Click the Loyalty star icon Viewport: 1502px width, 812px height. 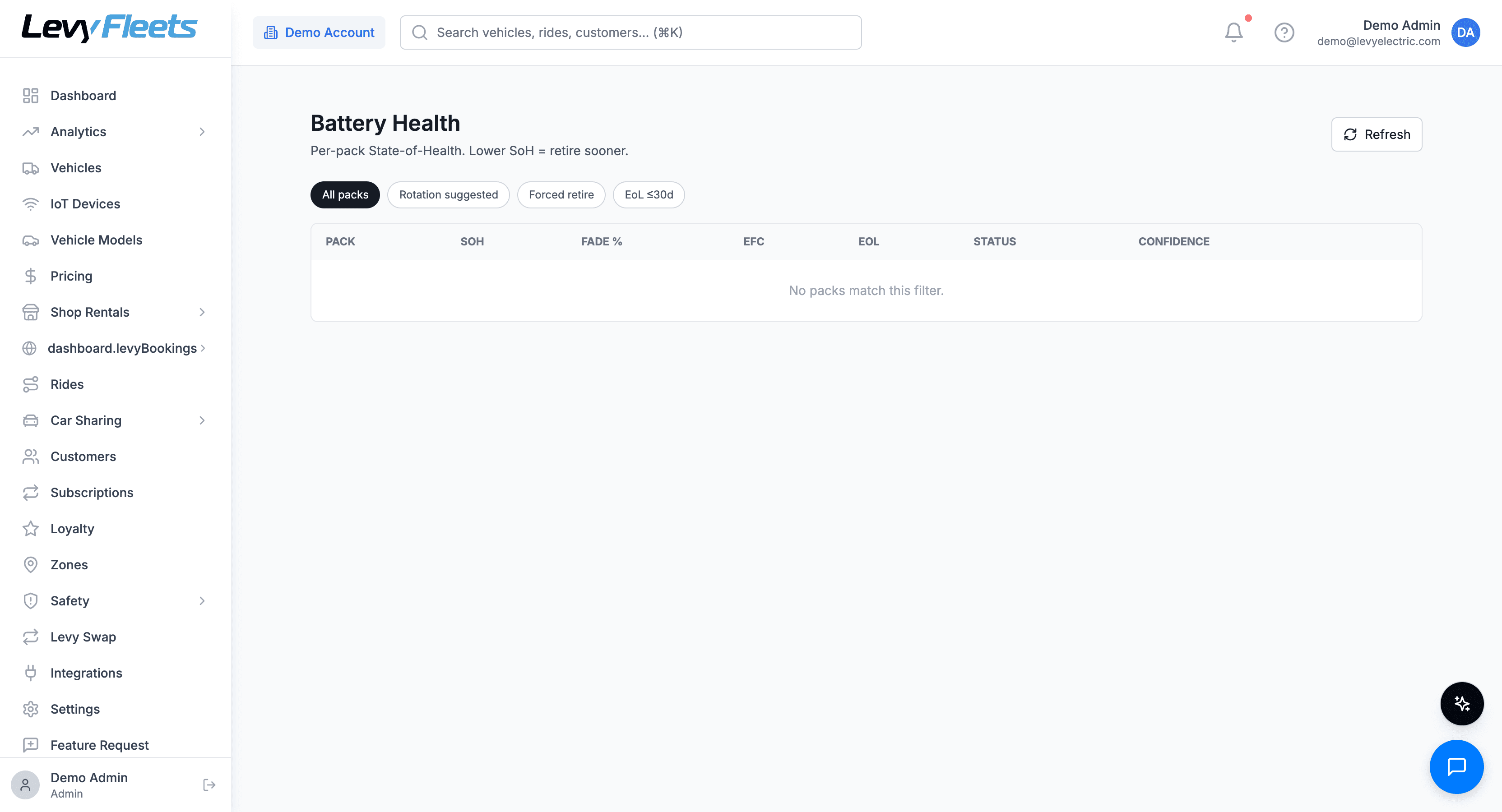pyautogui.click(x=30, y=529)
